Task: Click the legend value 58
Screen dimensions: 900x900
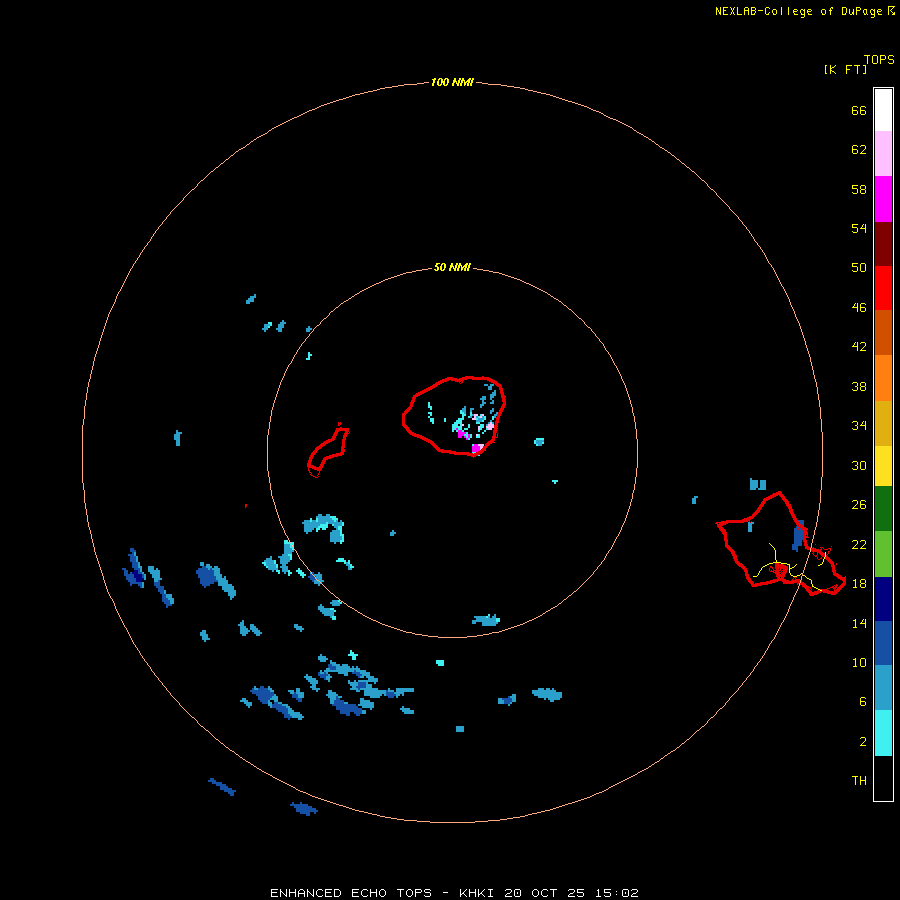Action: click(859, 189)
